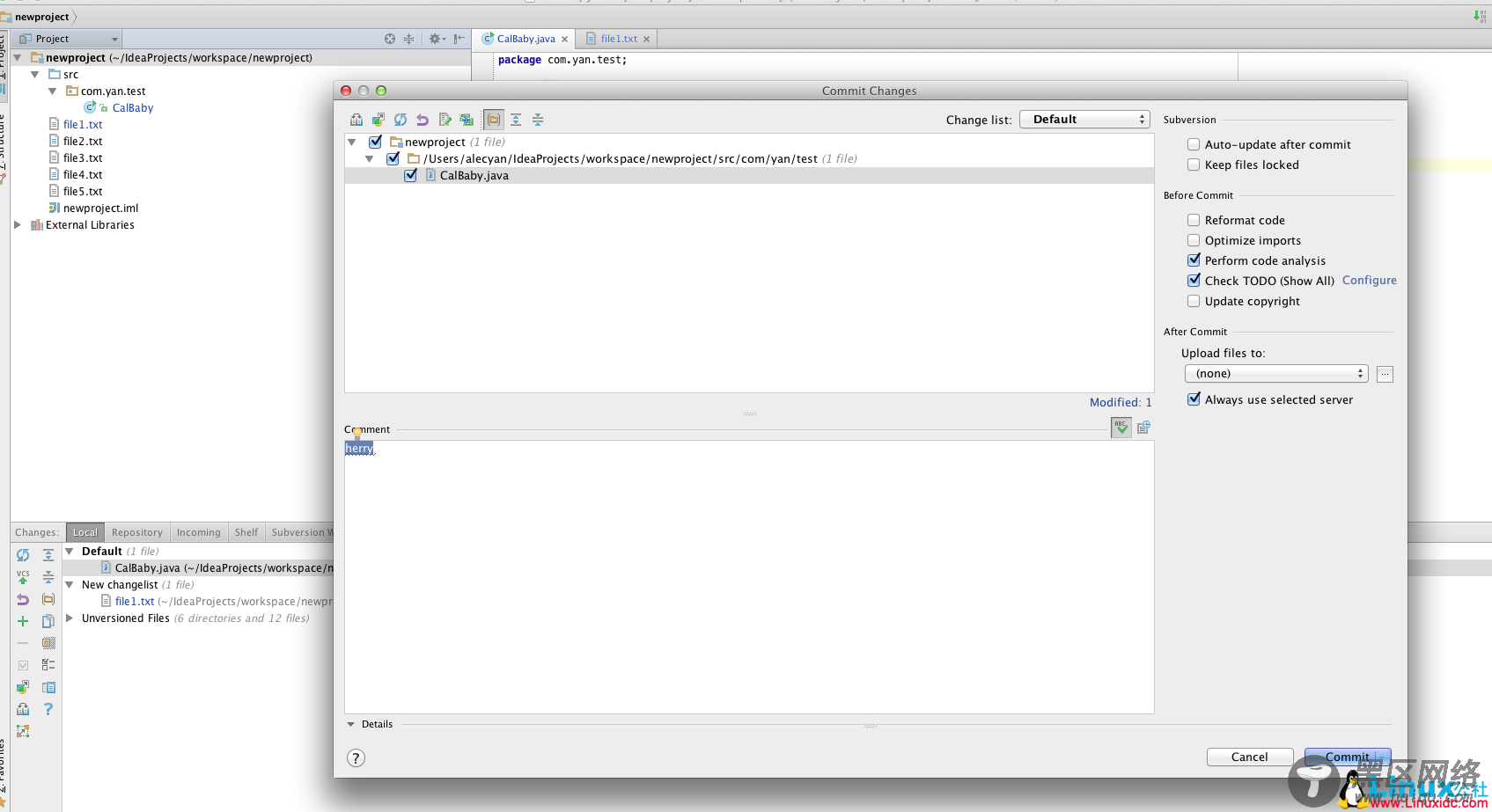This screenshot has width=1492, height=812.
Task: Collapse the /Users/alecyan path node
Action: (371, 158)
